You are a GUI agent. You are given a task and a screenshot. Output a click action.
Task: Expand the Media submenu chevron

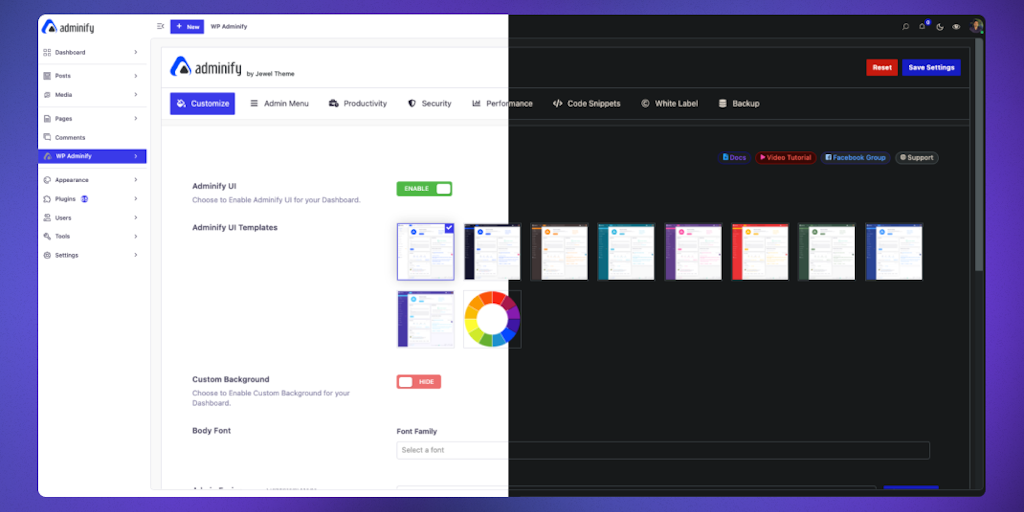[136, 95]
